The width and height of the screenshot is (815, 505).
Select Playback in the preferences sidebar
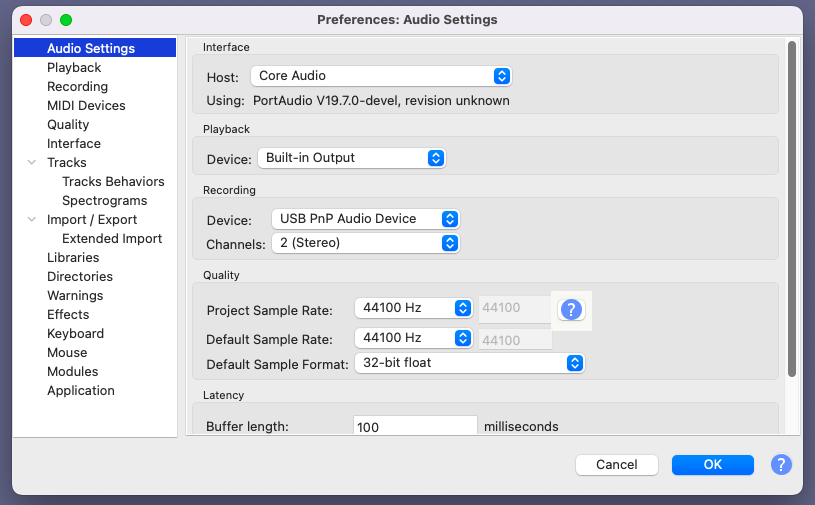click(x=74, y=68)
